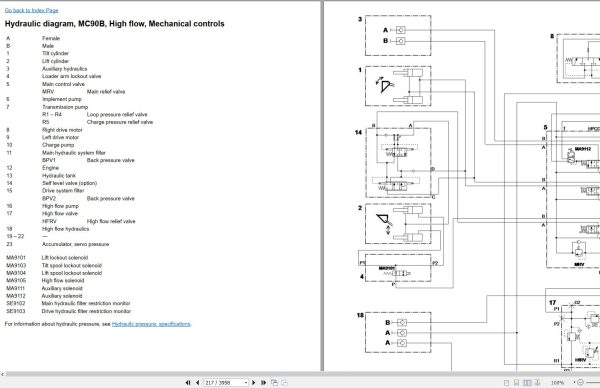Click the left scroll arrow of horizontal scrollbar
The height and width of the screenshot is (388, 600).
[x=2, y=374]
